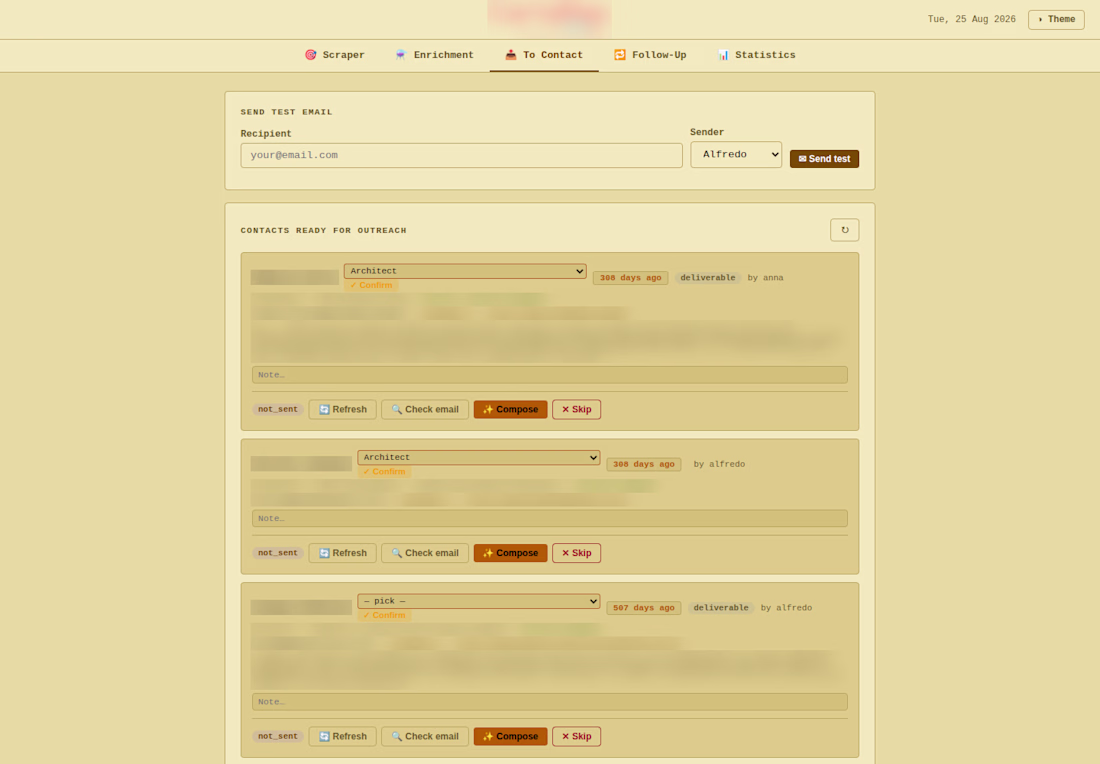Send the test email
1100x764 pixels.
tap(824, 159)
